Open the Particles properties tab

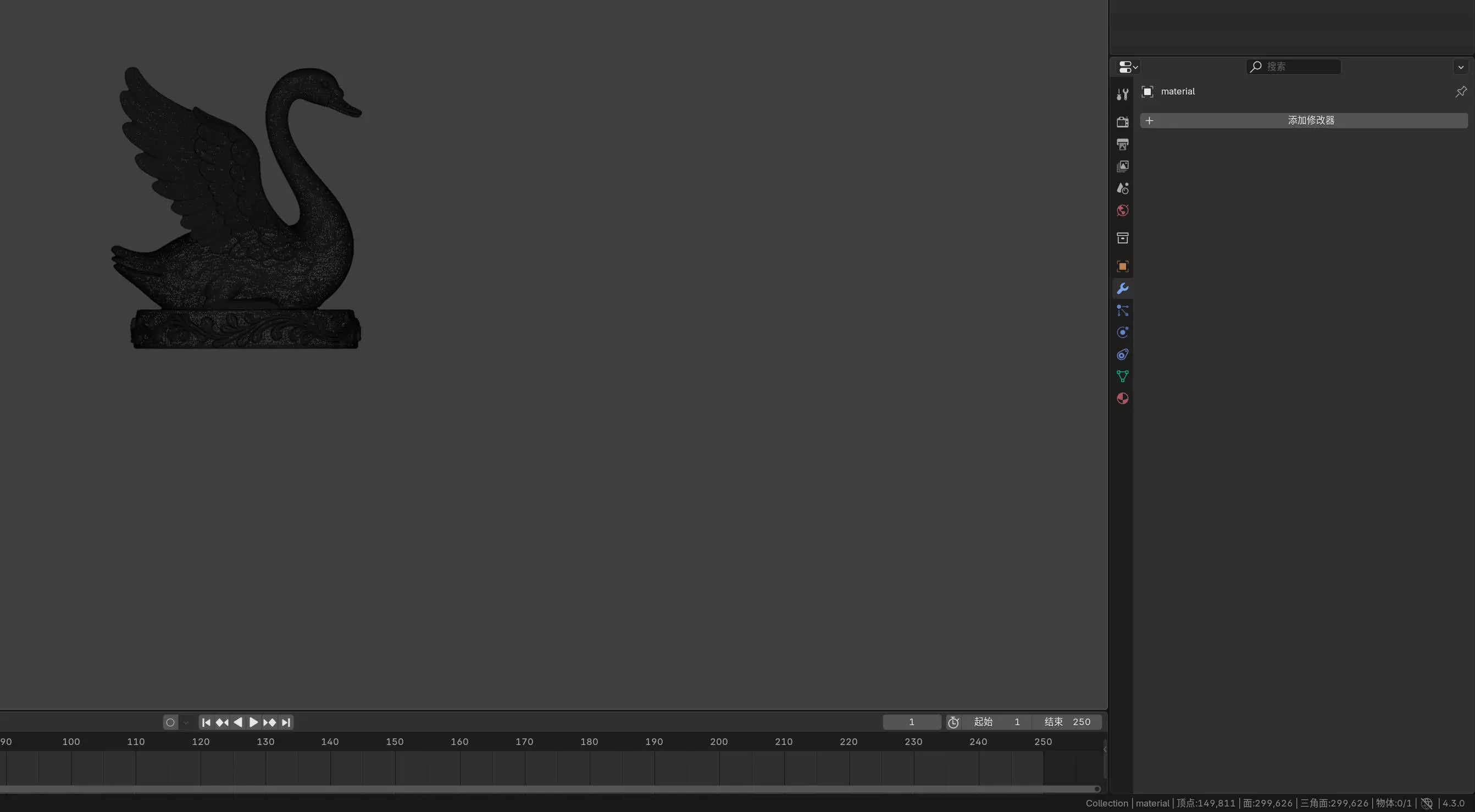tap(1122, 311)
